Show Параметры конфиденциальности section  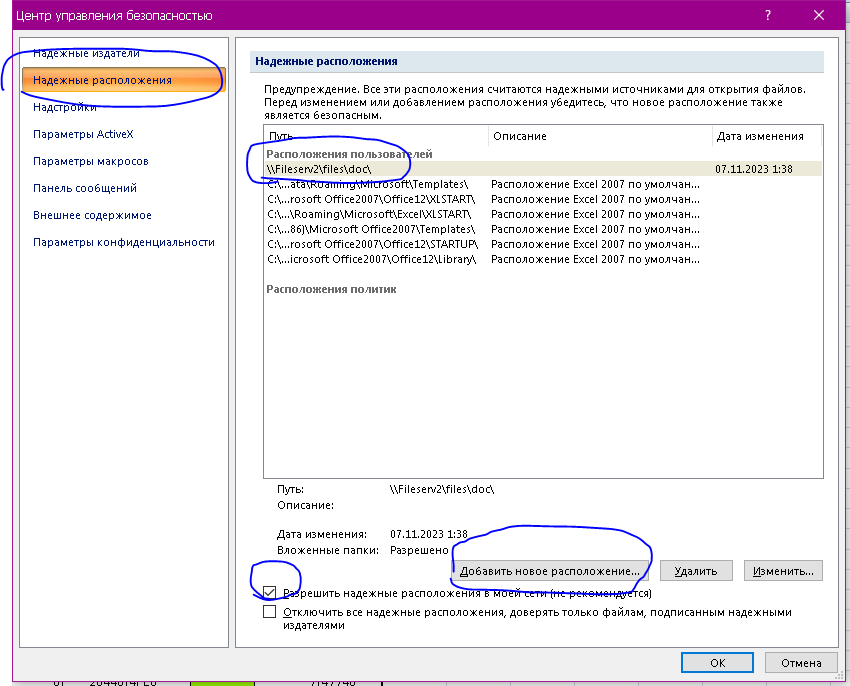coord(124,242)
